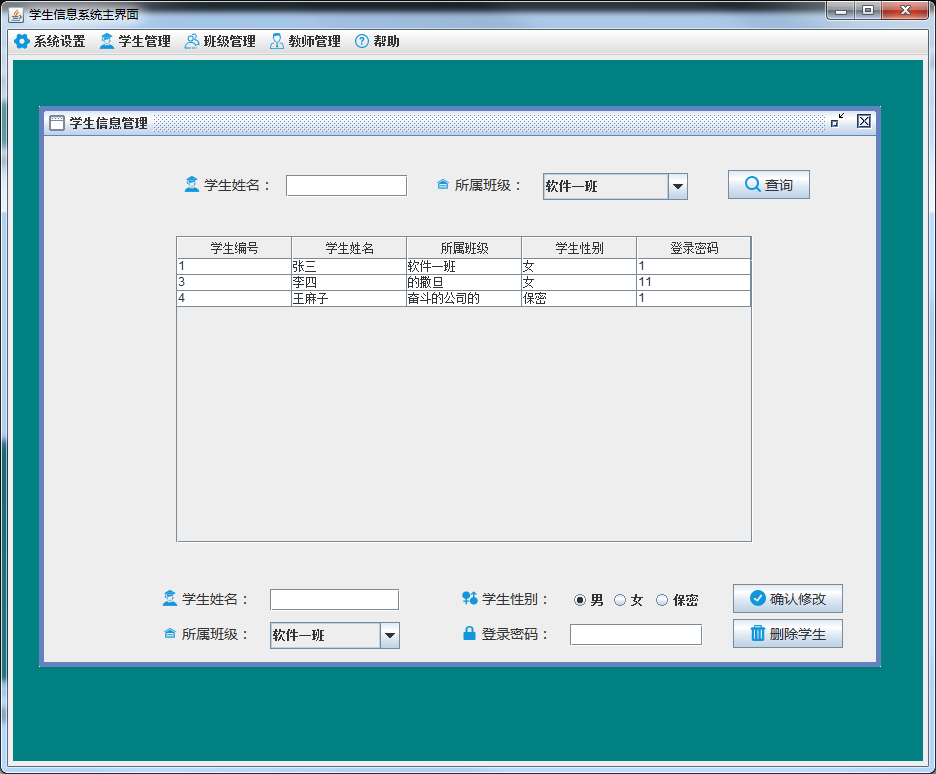
Task: Click the question mark help icon
Action: (x=362, y=42)
